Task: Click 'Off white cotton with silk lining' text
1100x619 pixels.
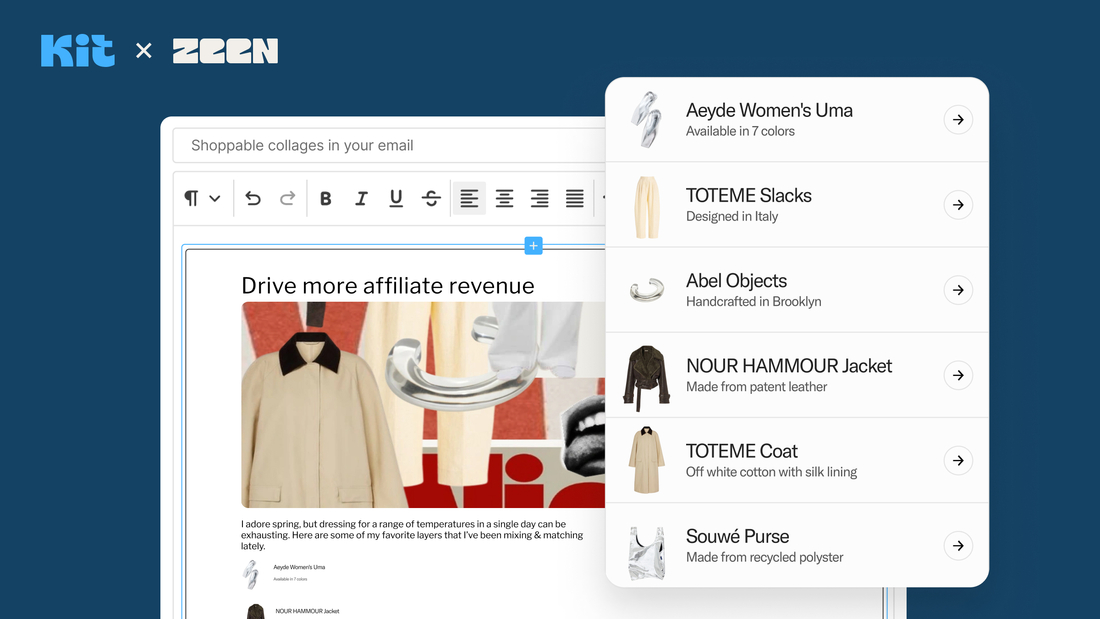Action: 771,472
